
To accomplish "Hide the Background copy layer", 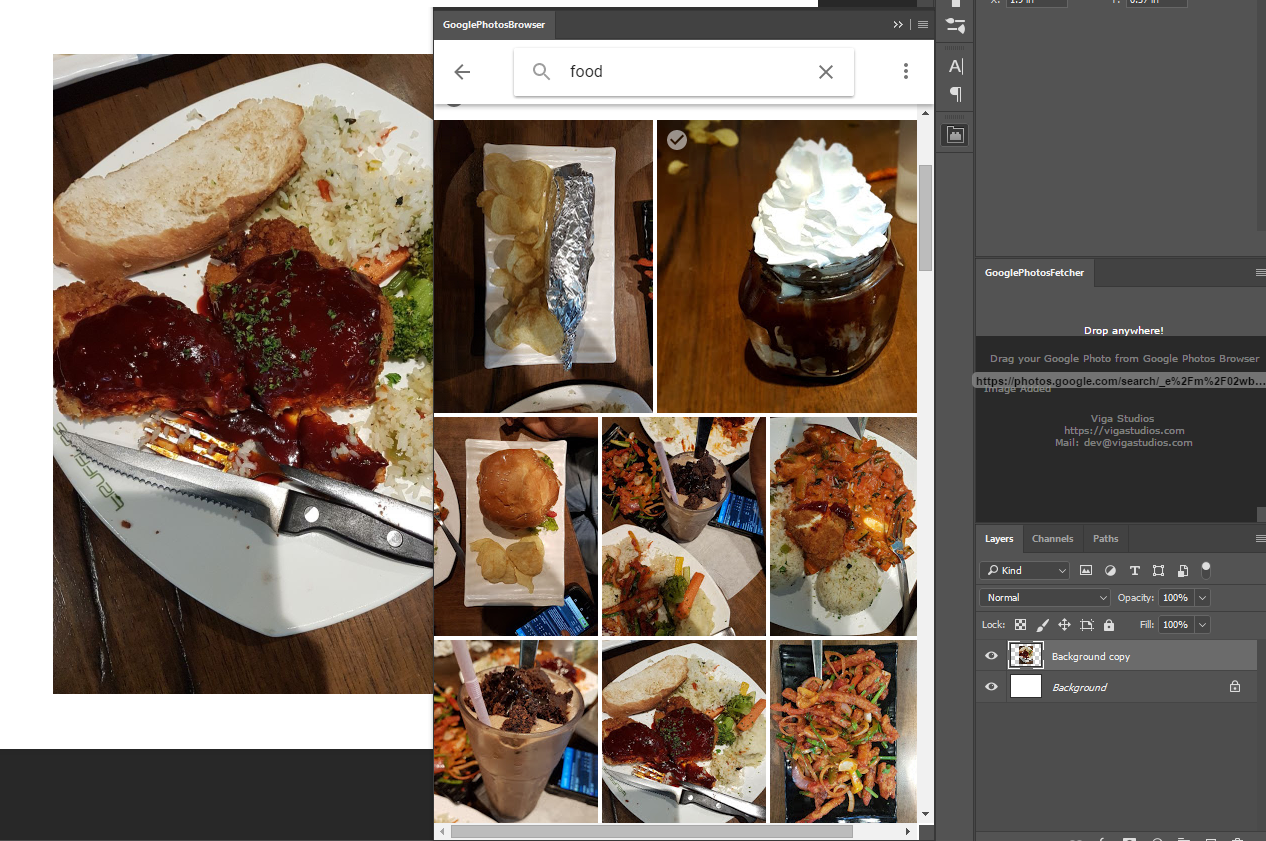I will (992, 656).
